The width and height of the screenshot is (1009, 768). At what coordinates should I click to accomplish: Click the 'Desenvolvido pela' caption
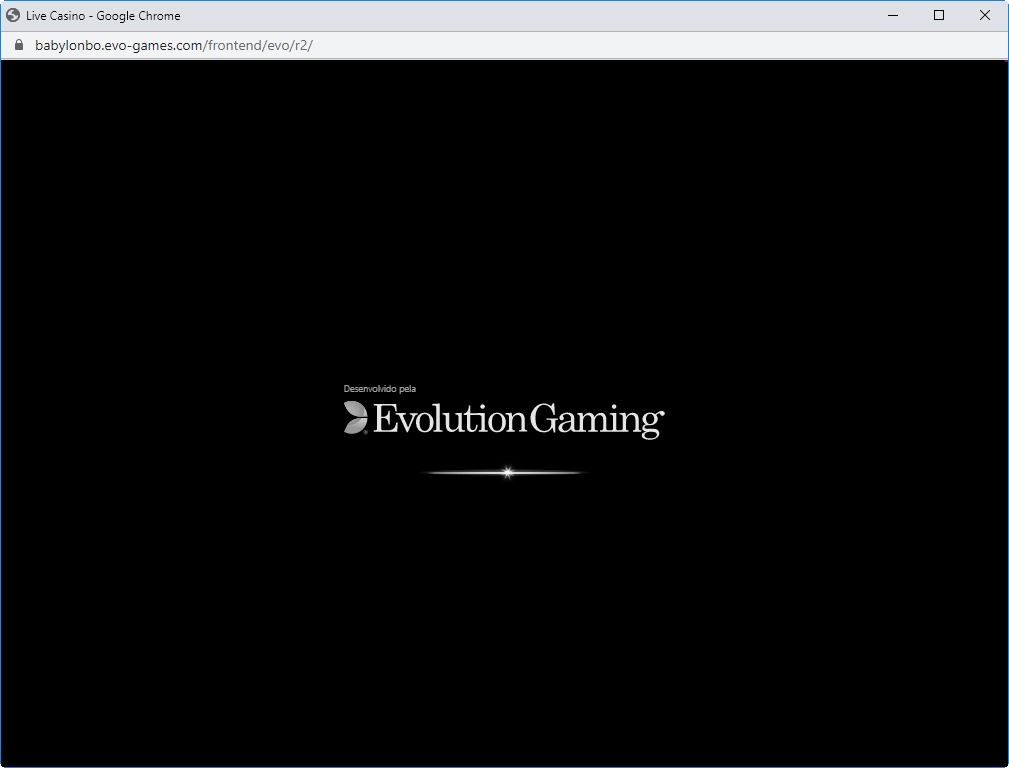[x=380, y=389]
